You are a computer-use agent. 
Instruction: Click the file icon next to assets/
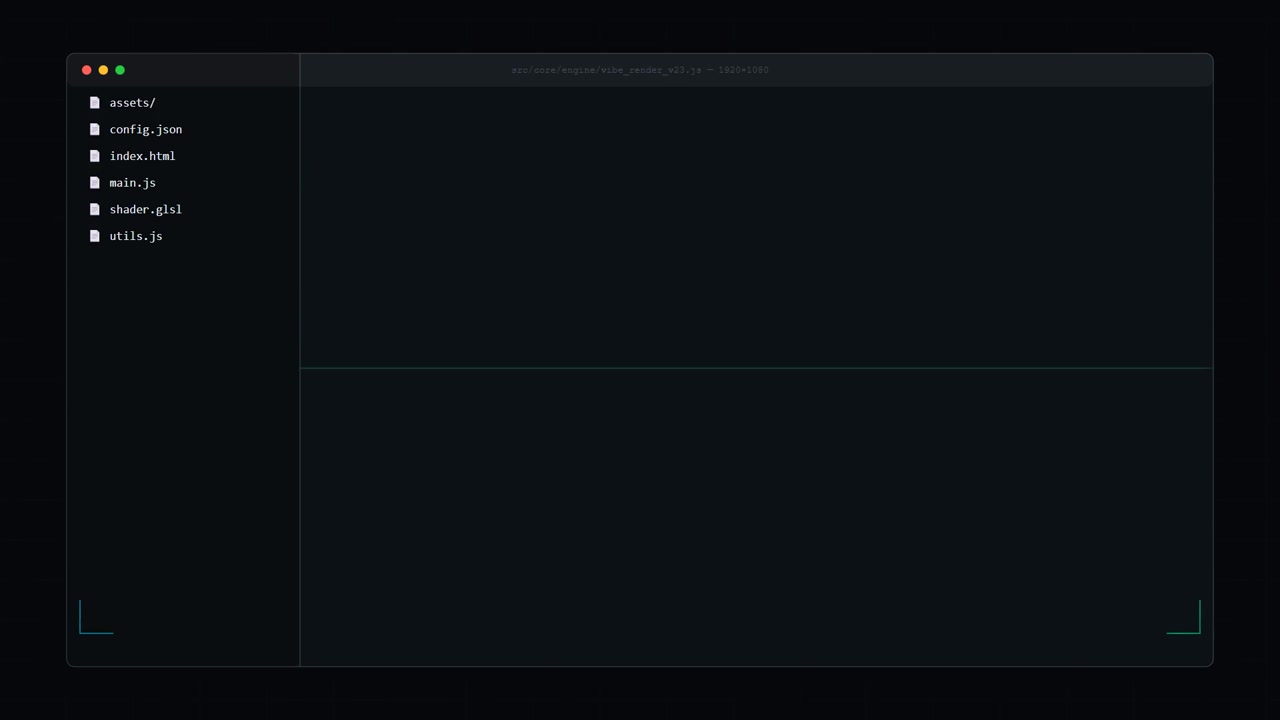[x=95, y=103]
